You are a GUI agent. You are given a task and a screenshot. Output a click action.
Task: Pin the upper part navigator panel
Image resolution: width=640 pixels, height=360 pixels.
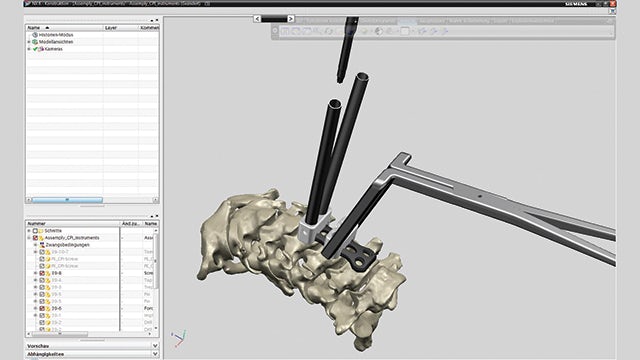click(x=152, y=20)
